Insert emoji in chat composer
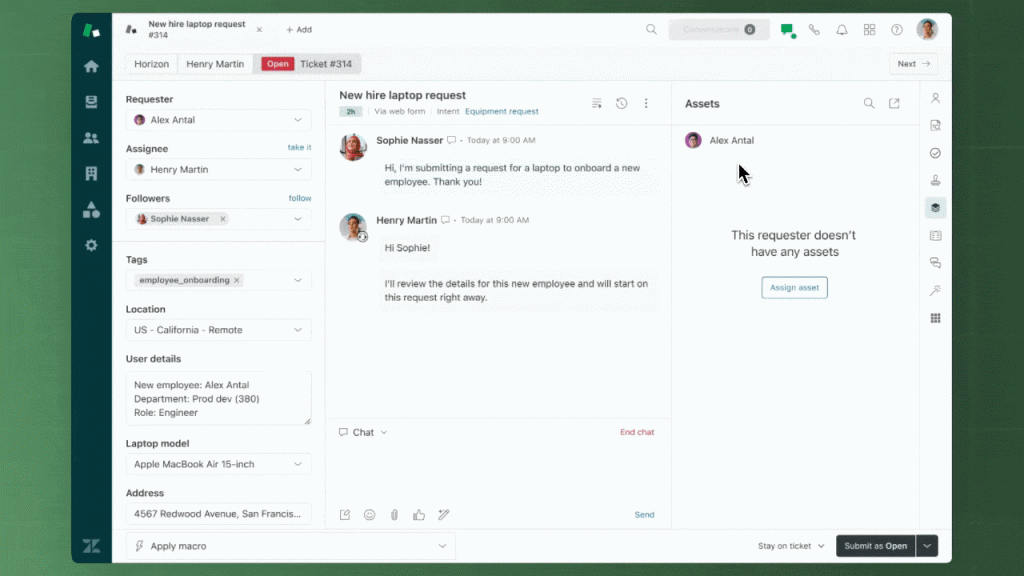 tap(369, 515)
